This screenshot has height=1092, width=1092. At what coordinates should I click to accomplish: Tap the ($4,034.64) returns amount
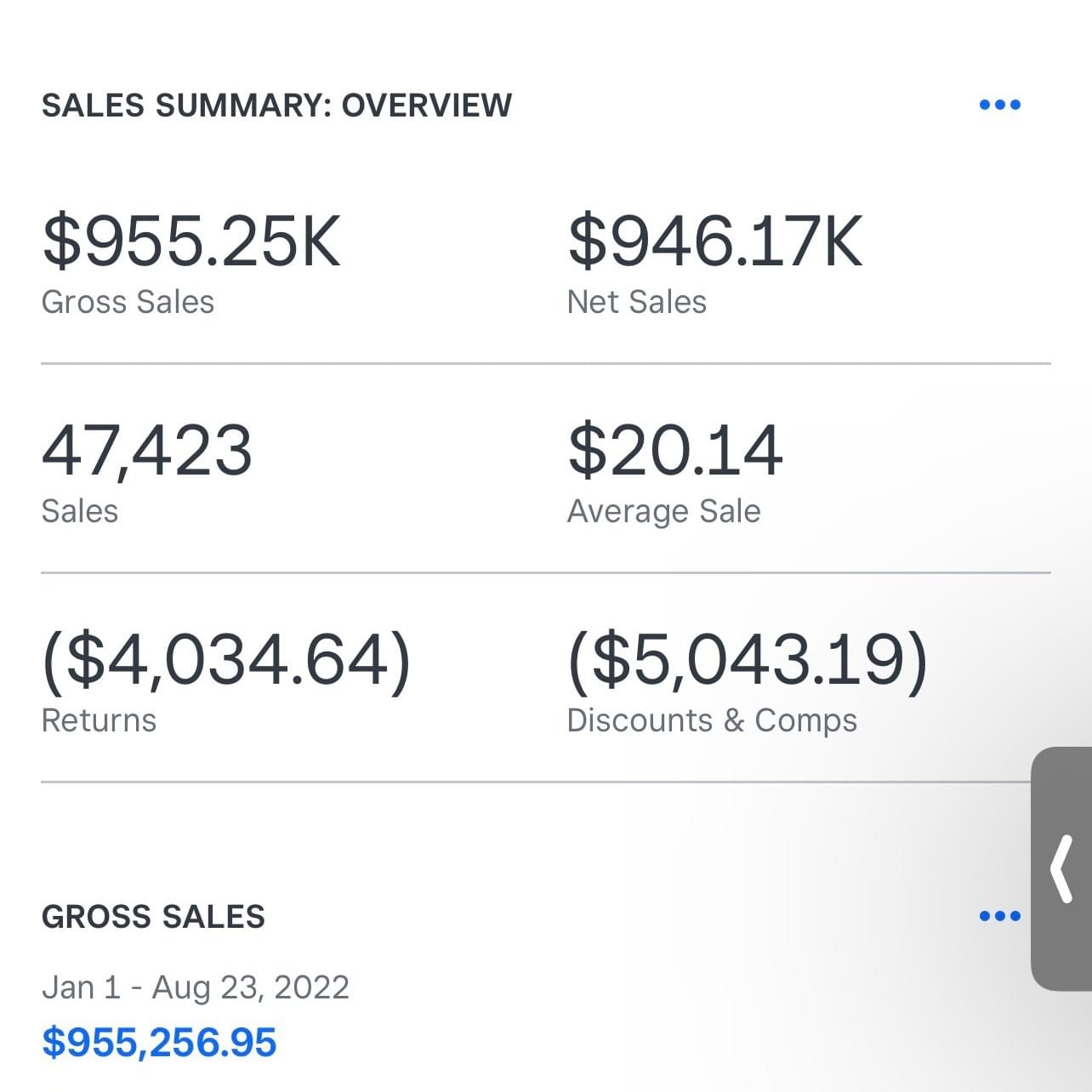(x=226, y=660)
